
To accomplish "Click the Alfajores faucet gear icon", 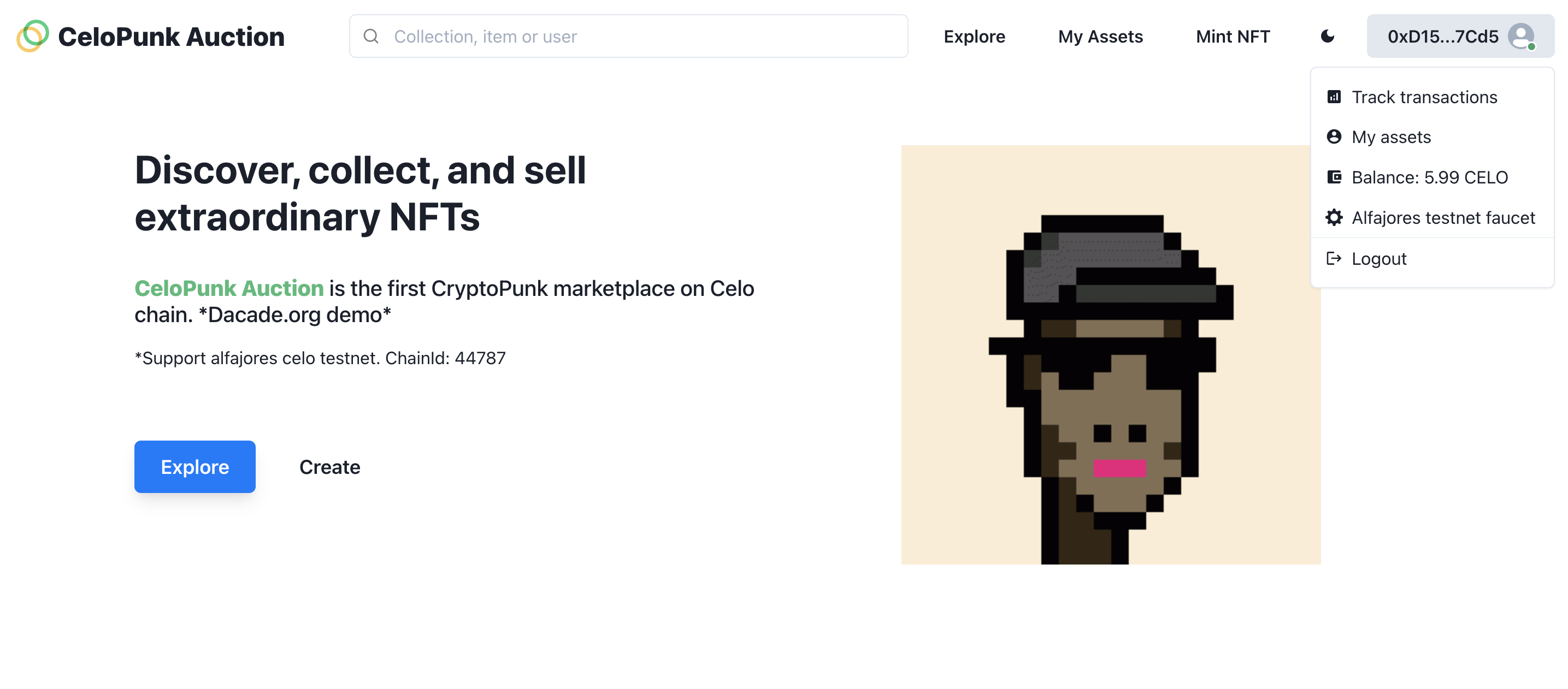I will coord(1334,218).
